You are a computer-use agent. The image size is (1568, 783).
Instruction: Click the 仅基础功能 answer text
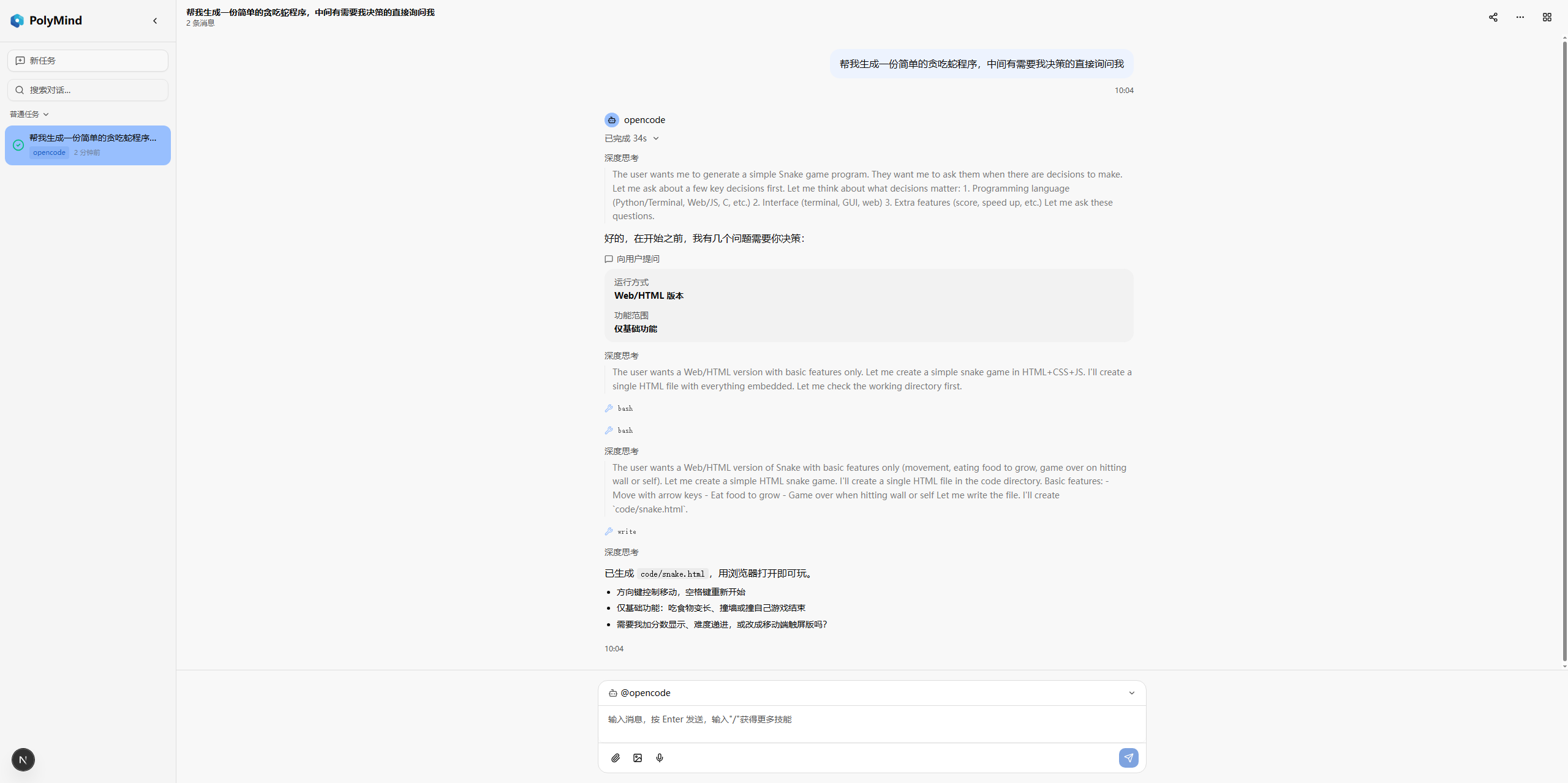[x=635, y=329]
